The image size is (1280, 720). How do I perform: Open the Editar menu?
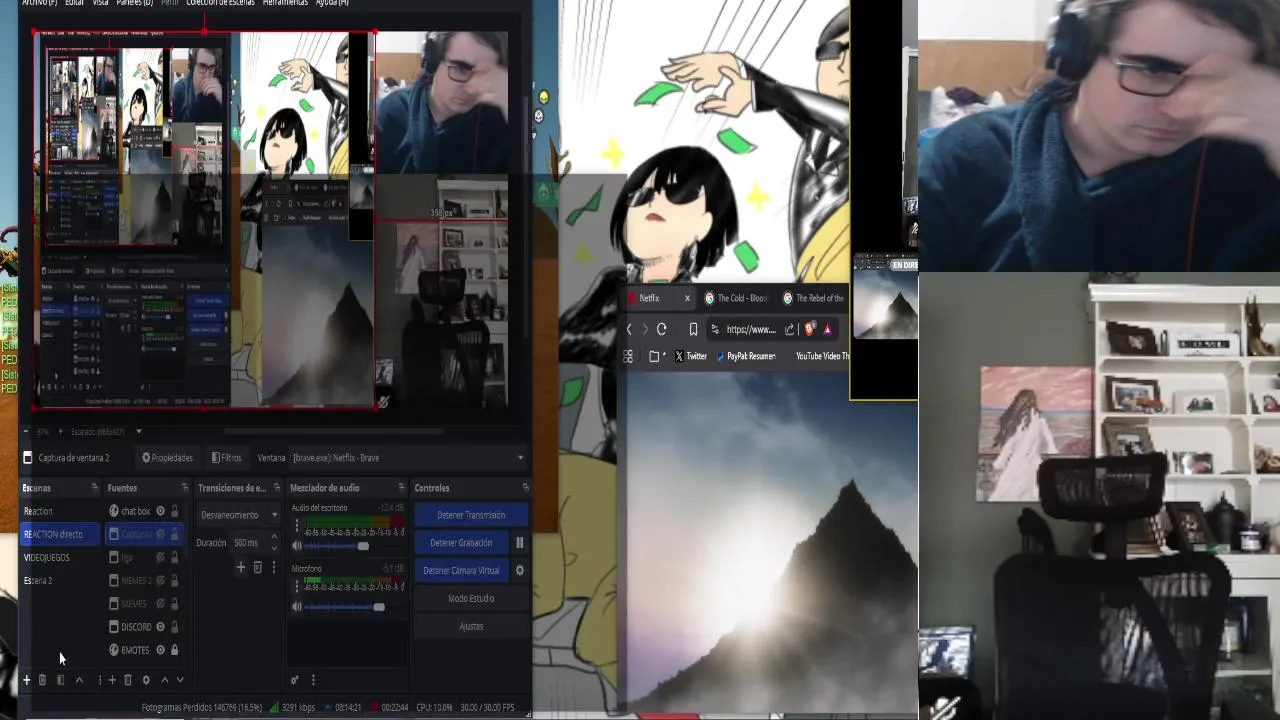tap(75, 3)
